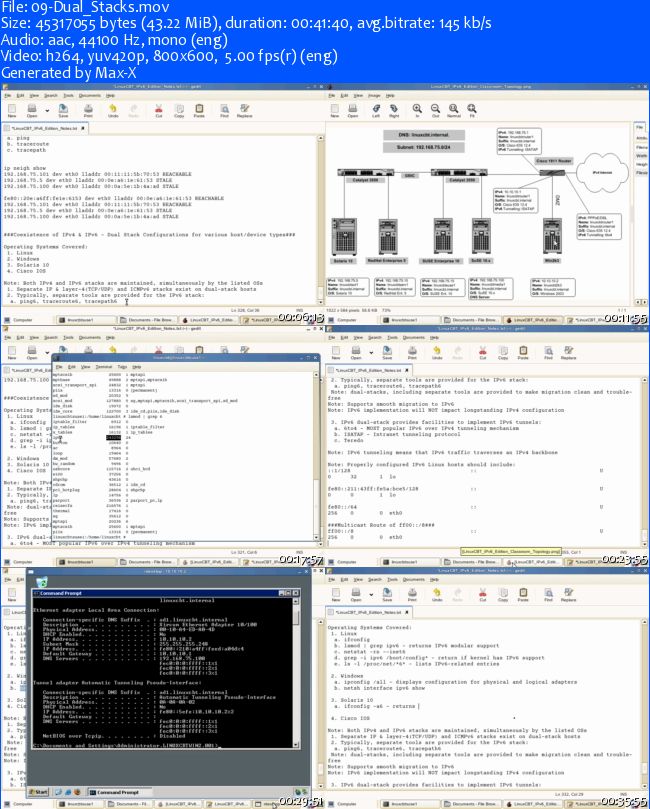Open Terminal menu in the terminal window

104,367
